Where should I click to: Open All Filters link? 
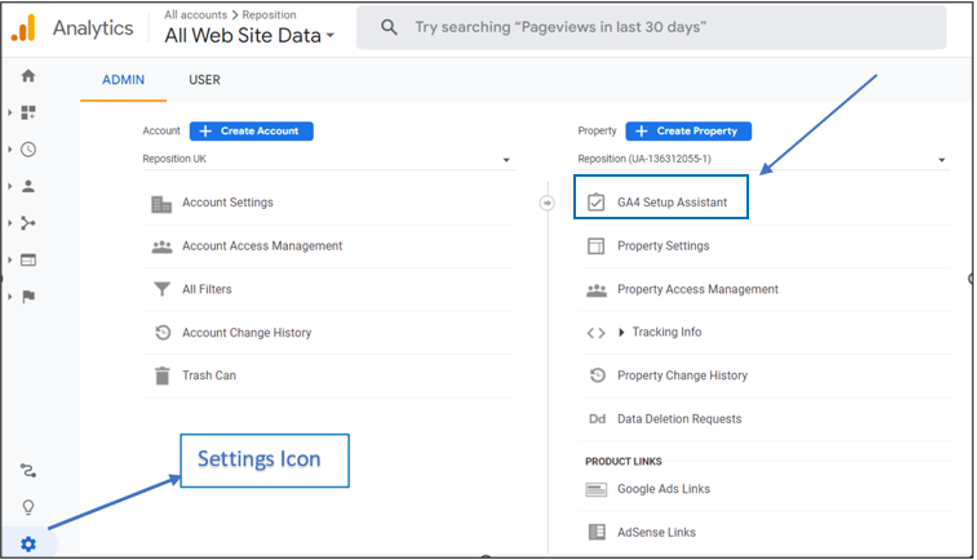(207, 289)
